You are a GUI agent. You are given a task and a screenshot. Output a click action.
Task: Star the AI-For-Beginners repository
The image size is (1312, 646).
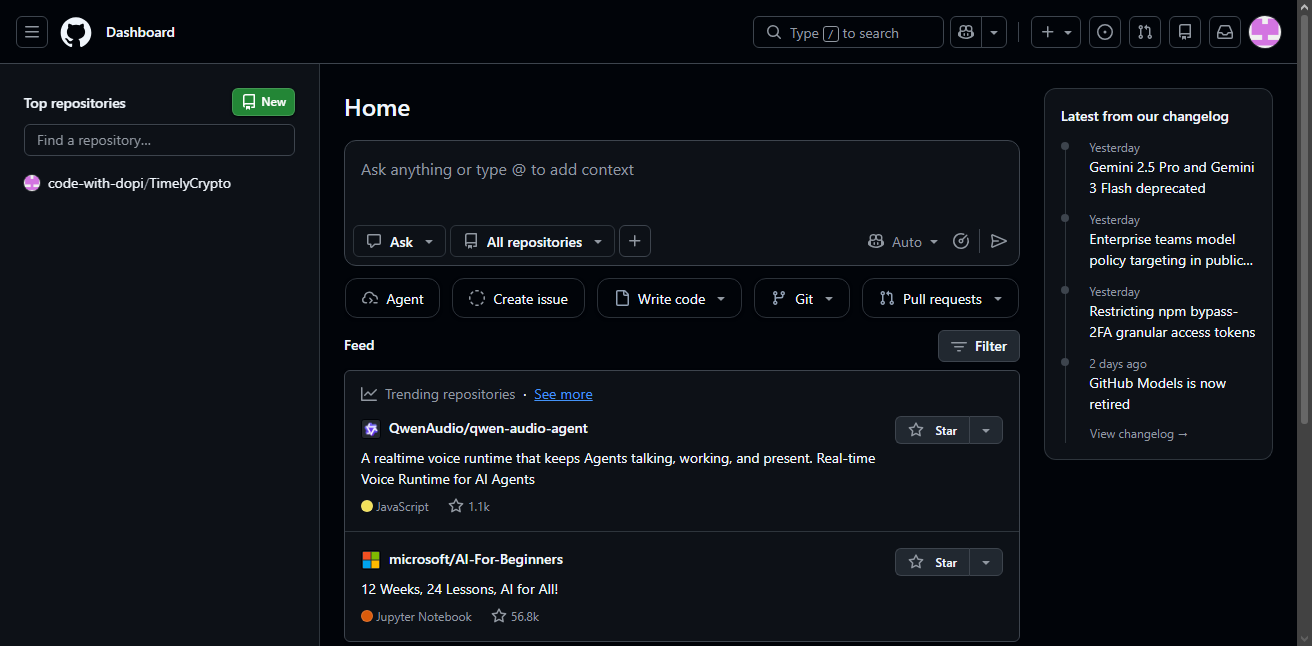click(x=933, y=562)
